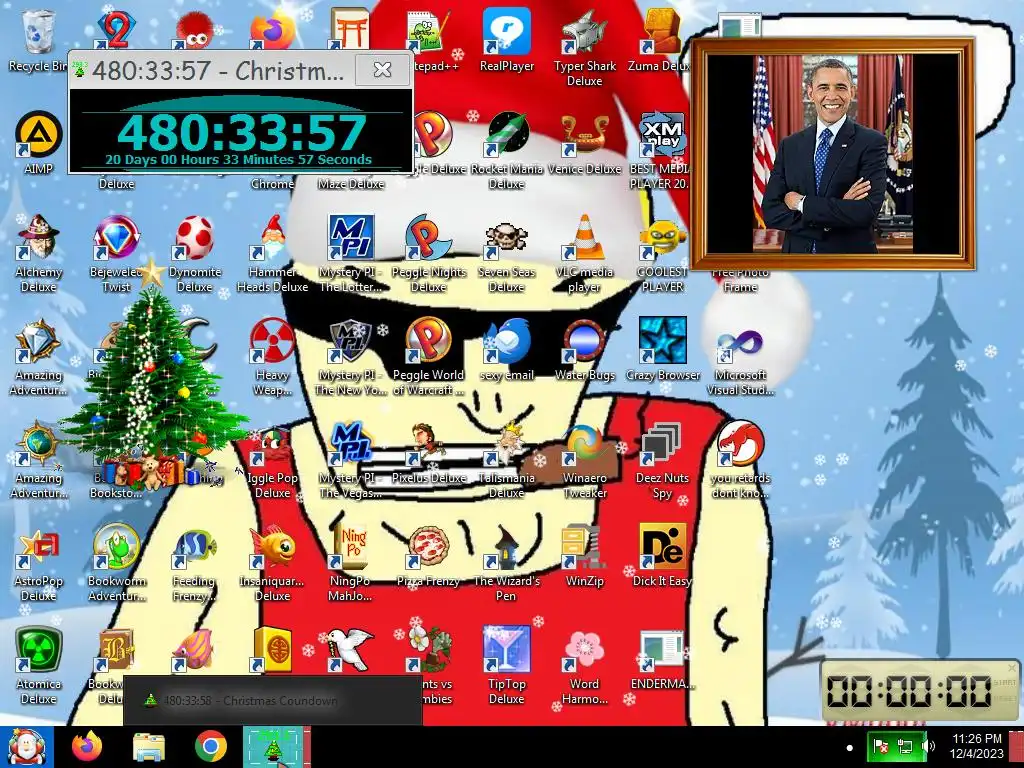Open Insaniquarium Deluxe

272,564
